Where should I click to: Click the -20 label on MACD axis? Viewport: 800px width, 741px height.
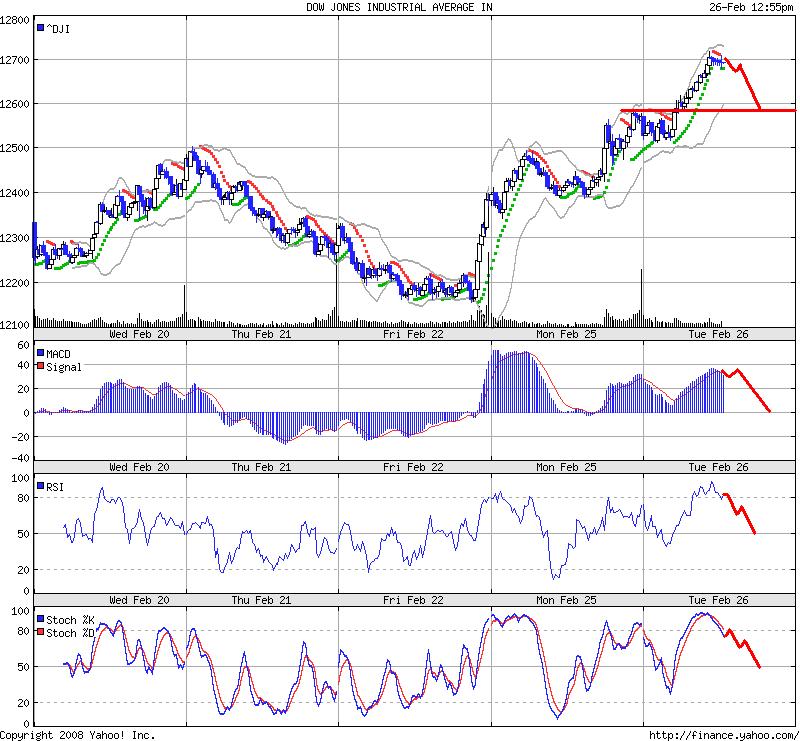pyautogui.click(x=21, y=437)
